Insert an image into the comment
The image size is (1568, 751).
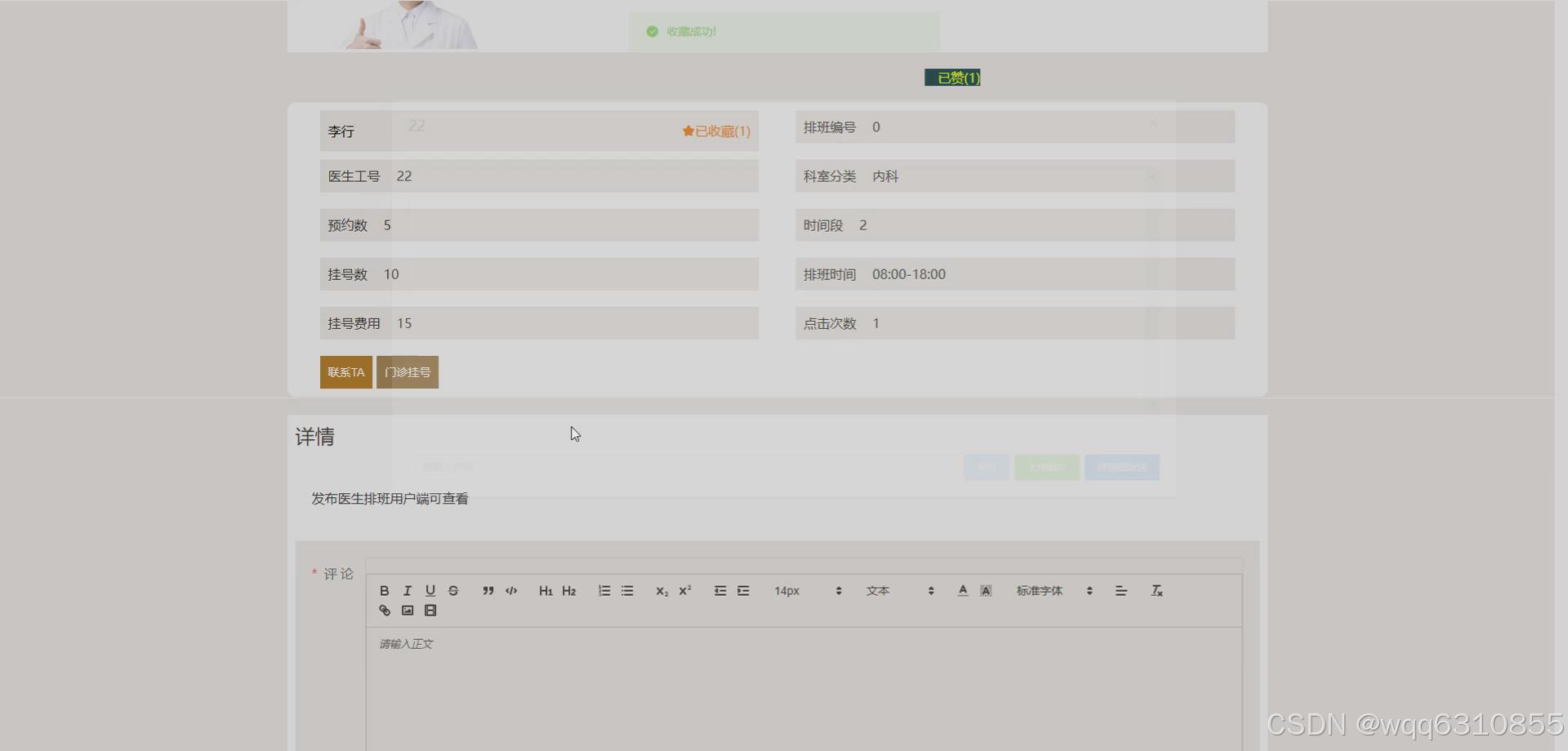pyautogui.click(x=408, y=611)
